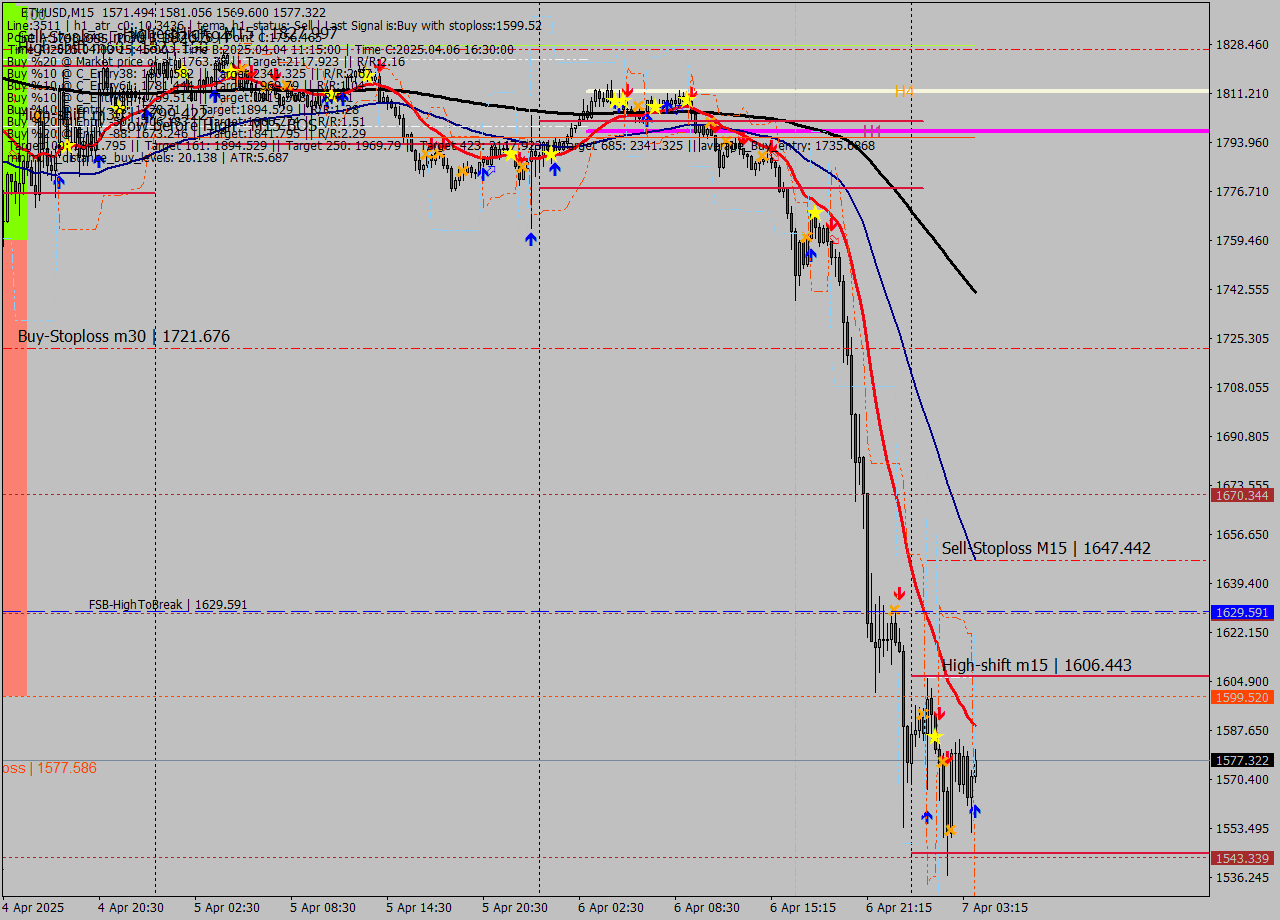
Task: Select the FSB-HighToBreak 1629.591 label
Action: (x=168, y=605)
